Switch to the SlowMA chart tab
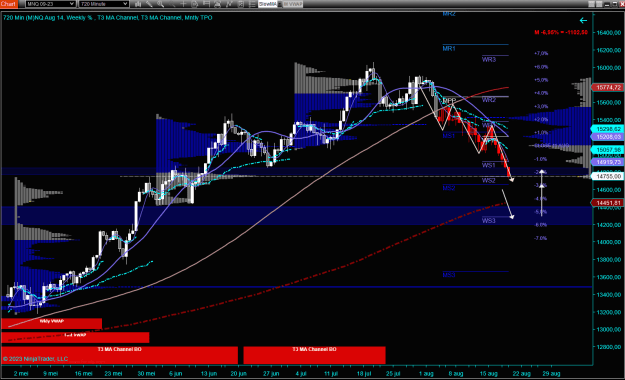This screenshot has height=380, width=625. click(268, 4)
